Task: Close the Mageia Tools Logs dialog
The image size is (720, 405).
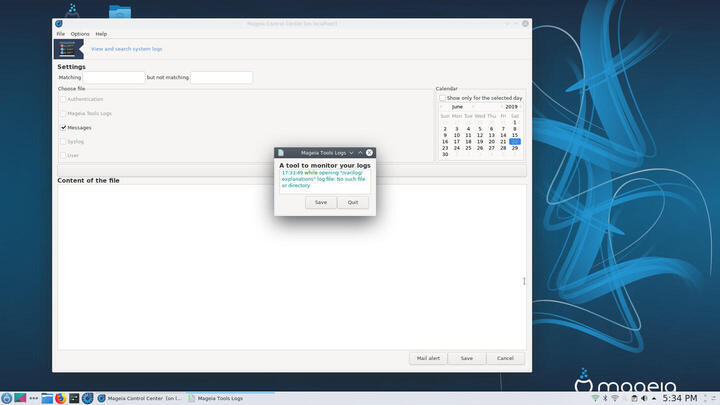Action: [369, 152]
